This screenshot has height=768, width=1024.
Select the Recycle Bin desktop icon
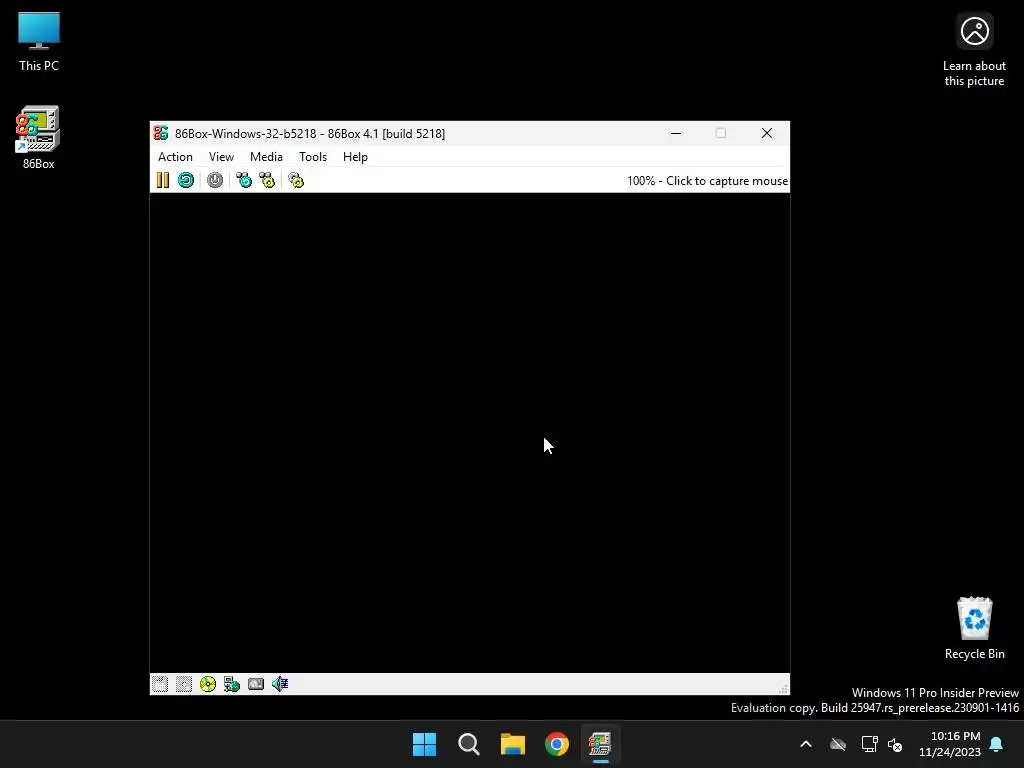tap(974, 628)
